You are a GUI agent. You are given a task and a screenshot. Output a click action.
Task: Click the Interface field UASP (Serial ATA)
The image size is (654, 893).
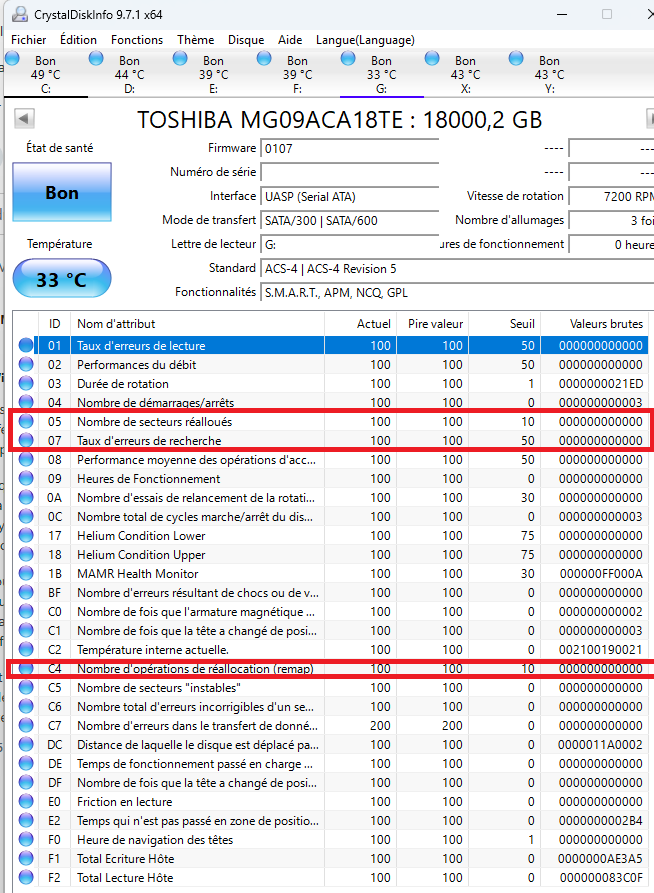[x=349, y=196]
